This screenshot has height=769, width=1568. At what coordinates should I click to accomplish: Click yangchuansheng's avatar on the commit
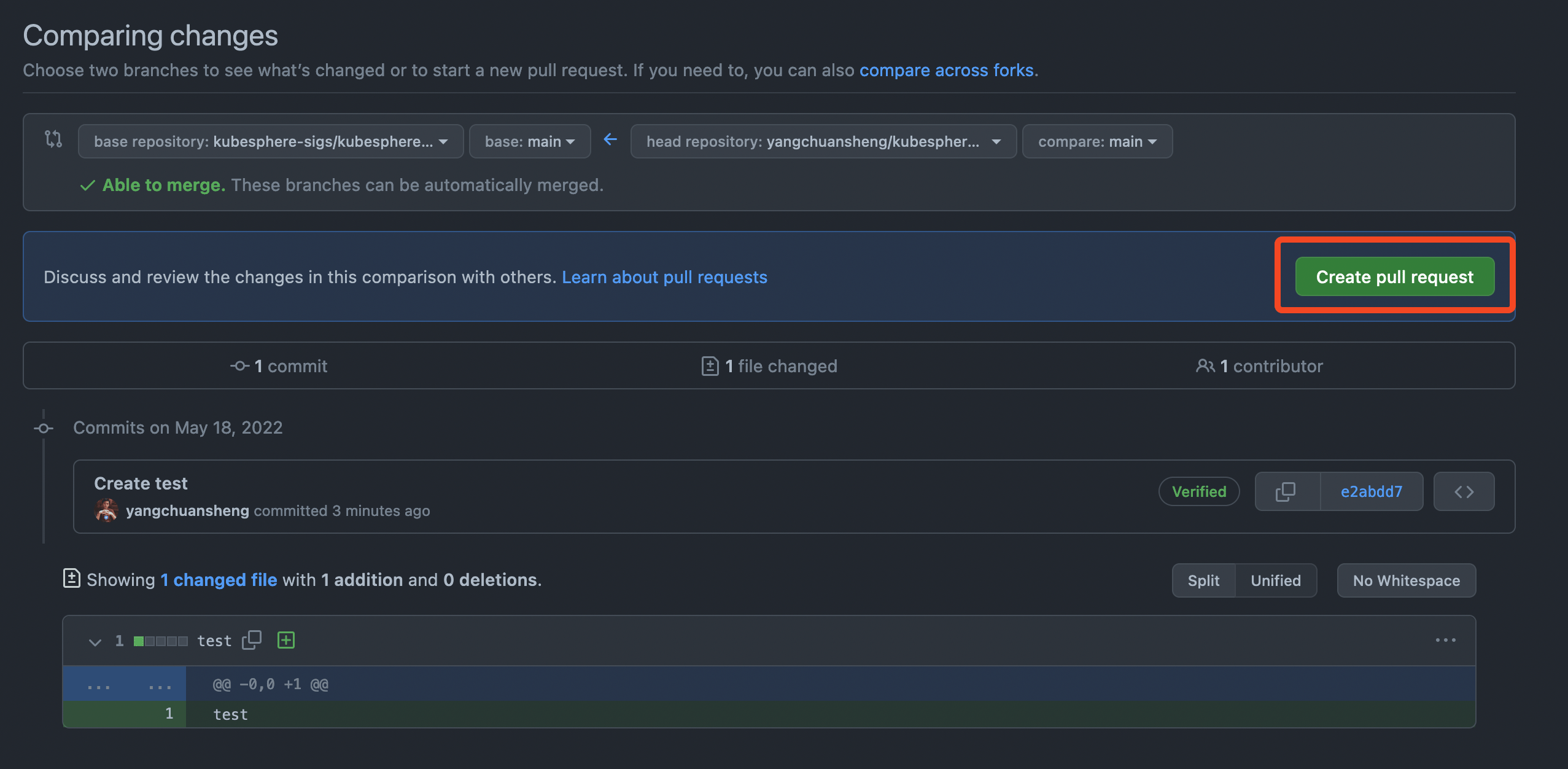coord(106,509)
